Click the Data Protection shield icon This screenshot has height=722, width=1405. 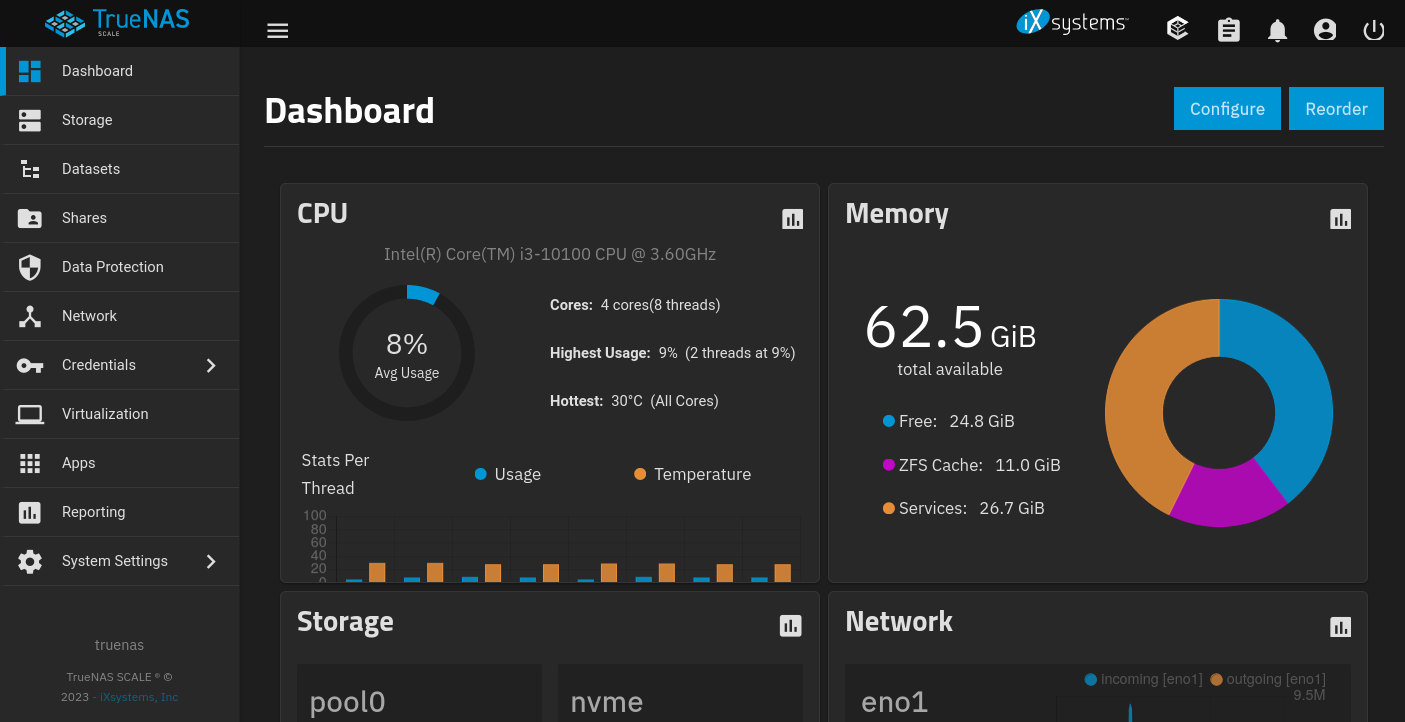(x=30, y=267)
